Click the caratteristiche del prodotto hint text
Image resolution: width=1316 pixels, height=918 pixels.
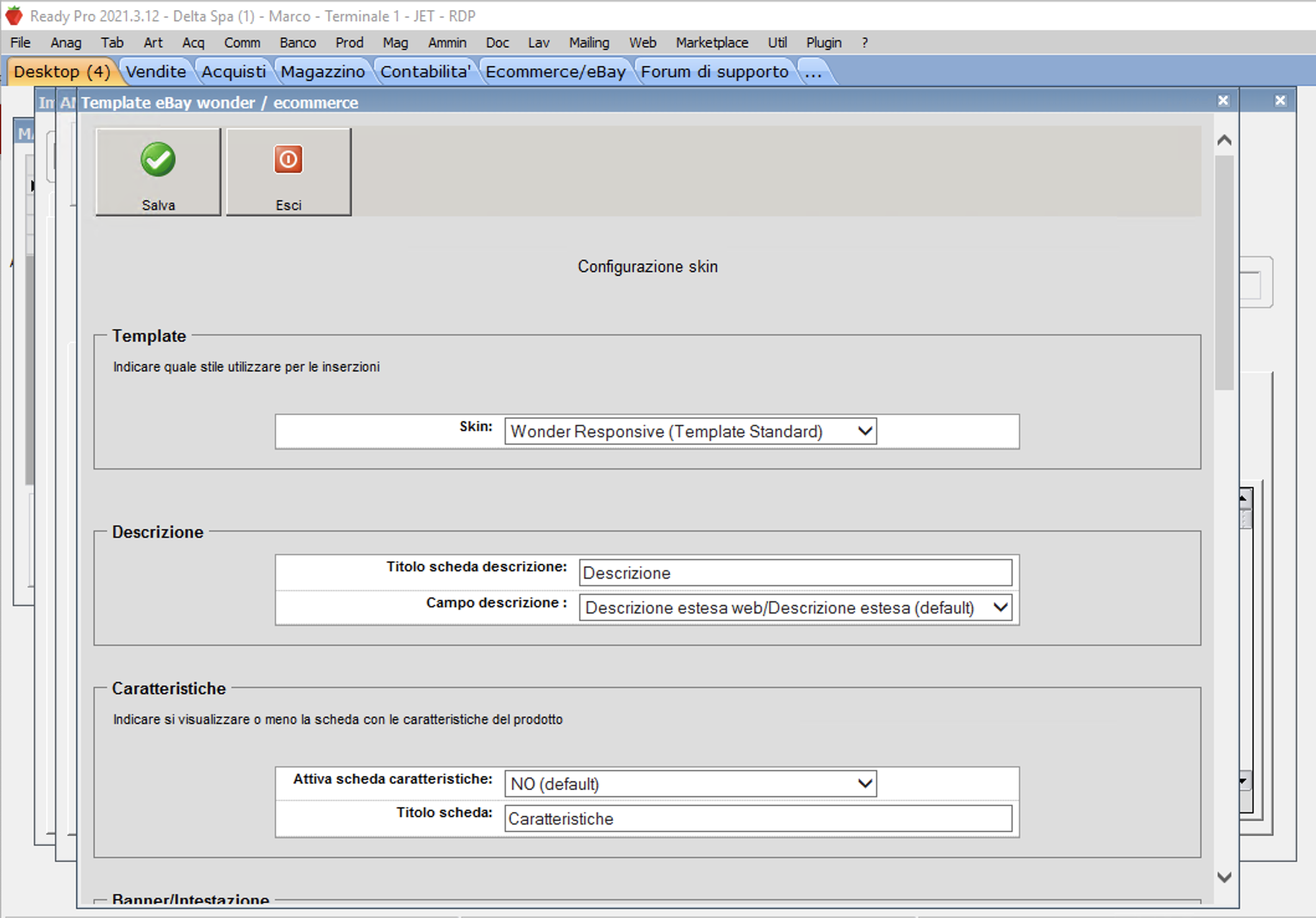(338, 719)
